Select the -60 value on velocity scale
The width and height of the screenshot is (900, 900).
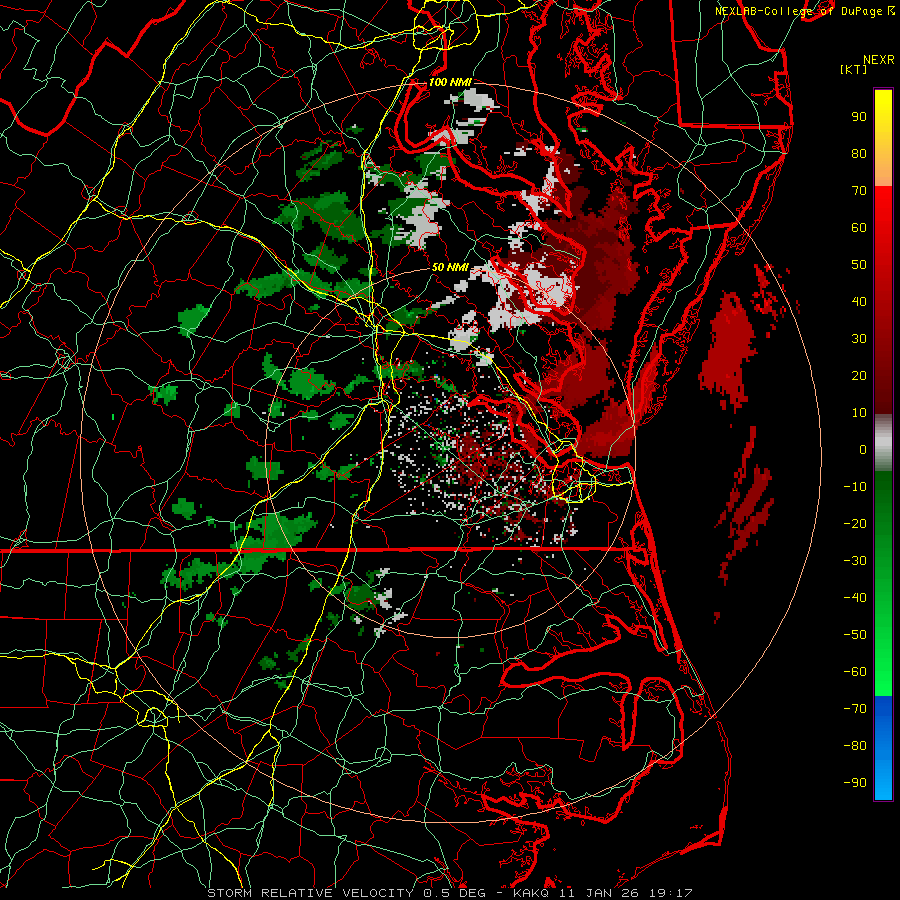(855, 672)
